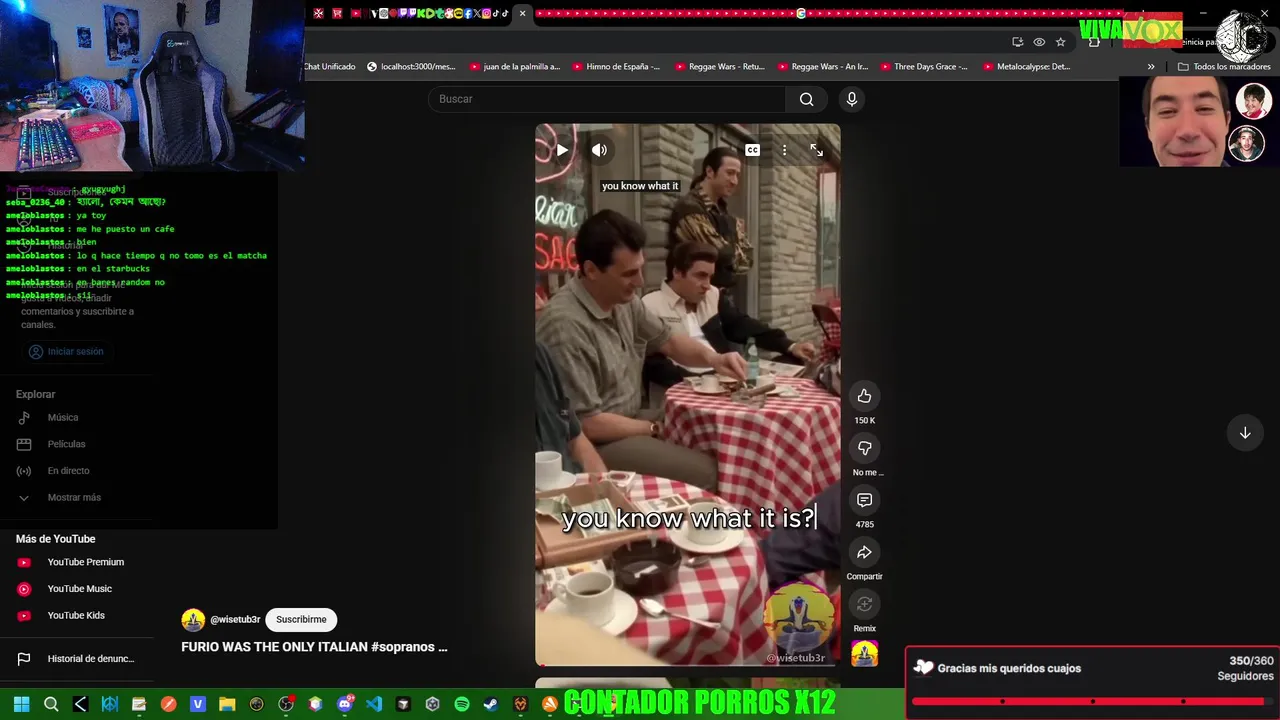Go to the next short with down arrow
This screenshot has width=1280, height=720.
tap(1245, 433)
